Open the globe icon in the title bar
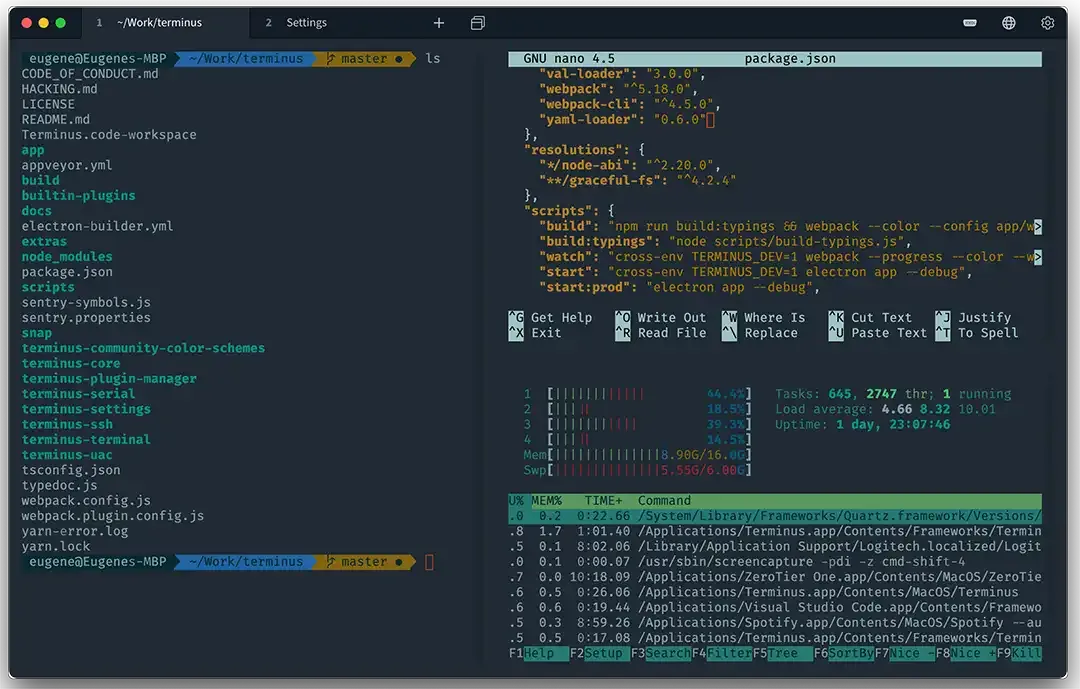This screenshot has height=689, width=1080. point(1008,23)
